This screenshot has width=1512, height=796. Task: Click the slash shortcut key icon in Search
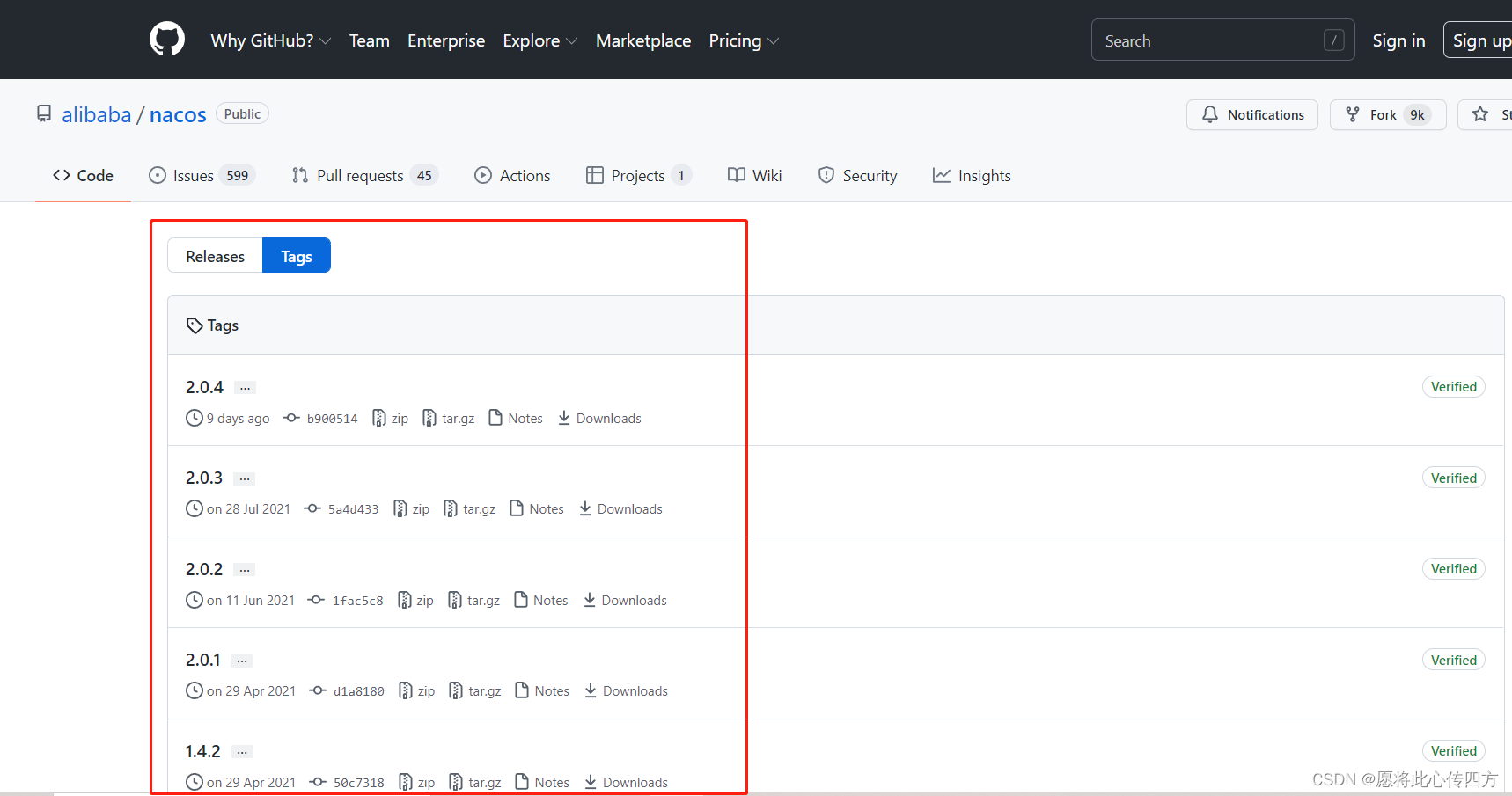click(1333, 40)
